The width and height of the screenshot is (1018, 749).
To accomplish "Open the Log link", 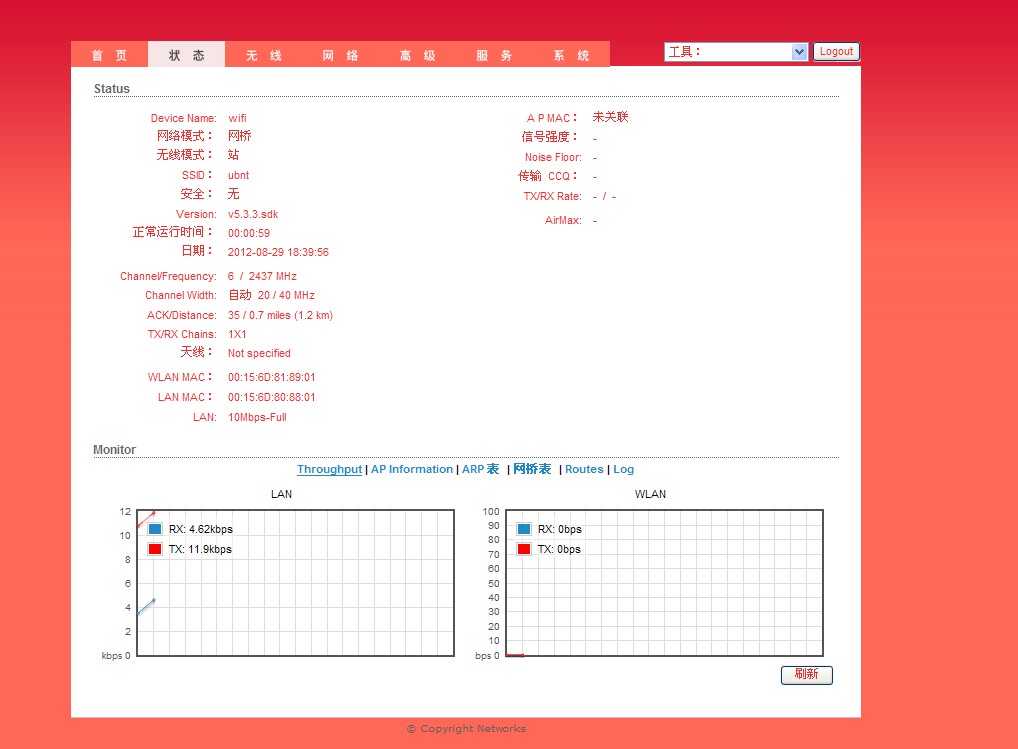I will pyautogui.click(x=623, y=469).
